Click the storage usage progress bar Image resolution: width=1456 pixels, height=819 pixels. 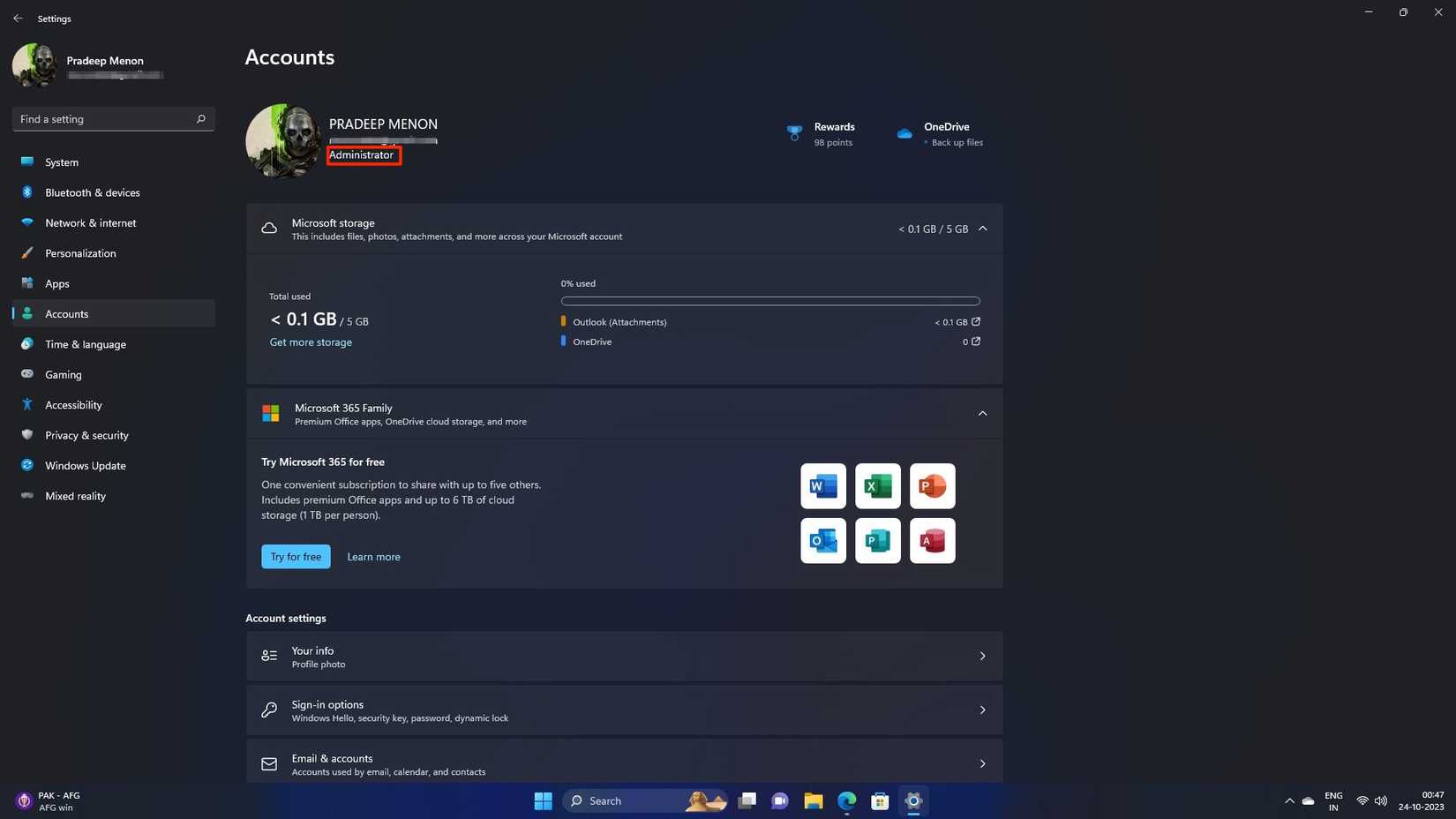point(770,301)
